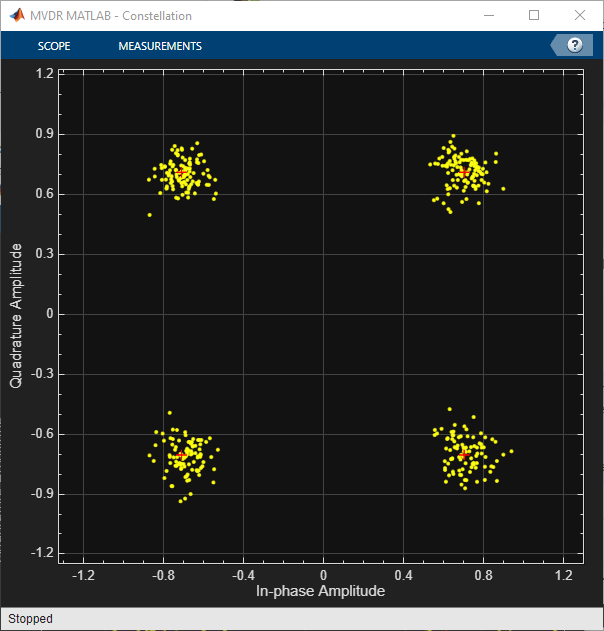Minimize the Constellation window

tap(489, 15)
